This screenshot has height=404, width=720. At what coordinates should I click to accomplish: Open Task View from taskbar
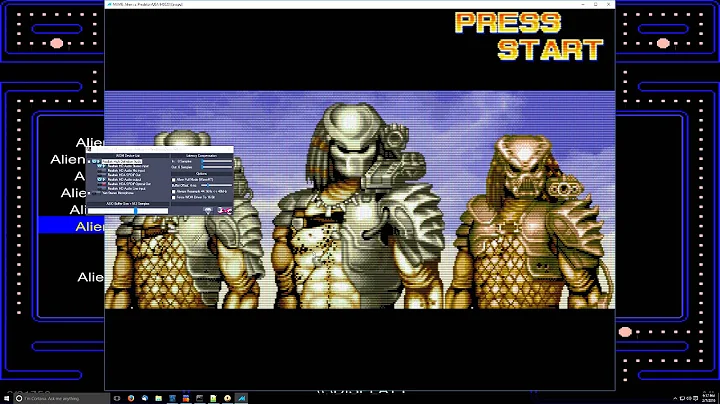click(117, 398)
